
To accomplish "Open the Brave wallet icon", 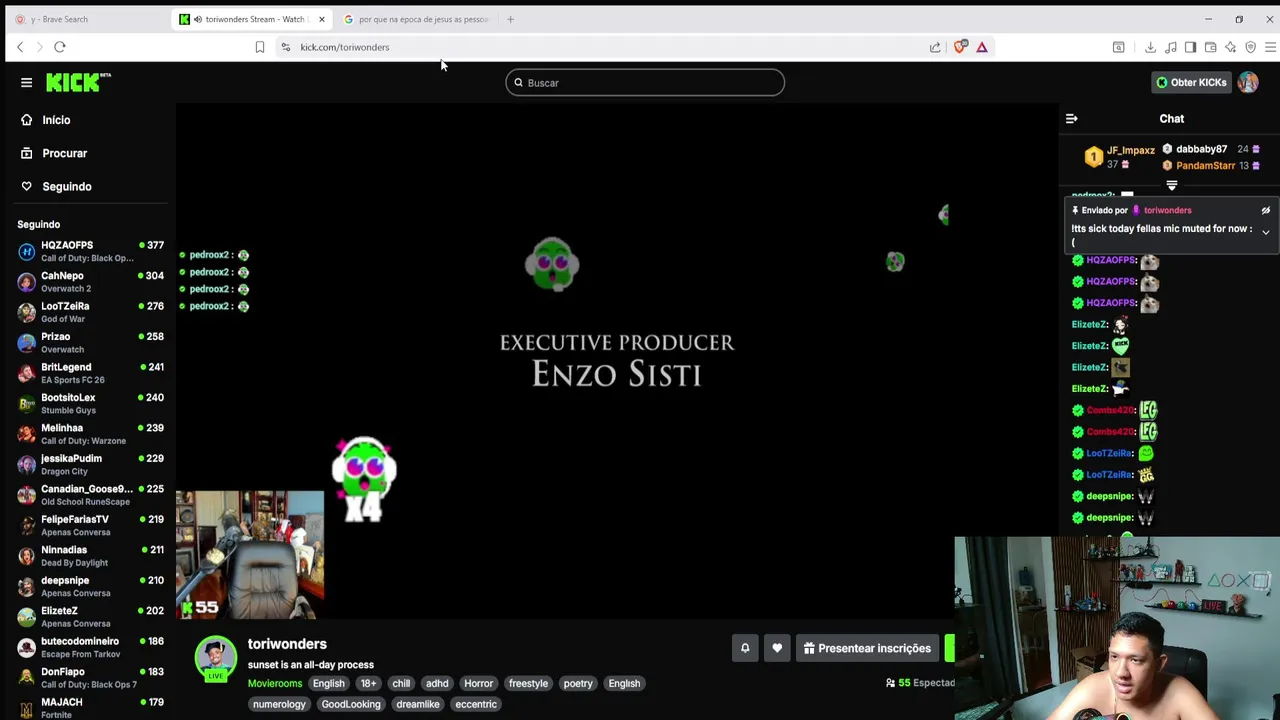I will 1210,47.
